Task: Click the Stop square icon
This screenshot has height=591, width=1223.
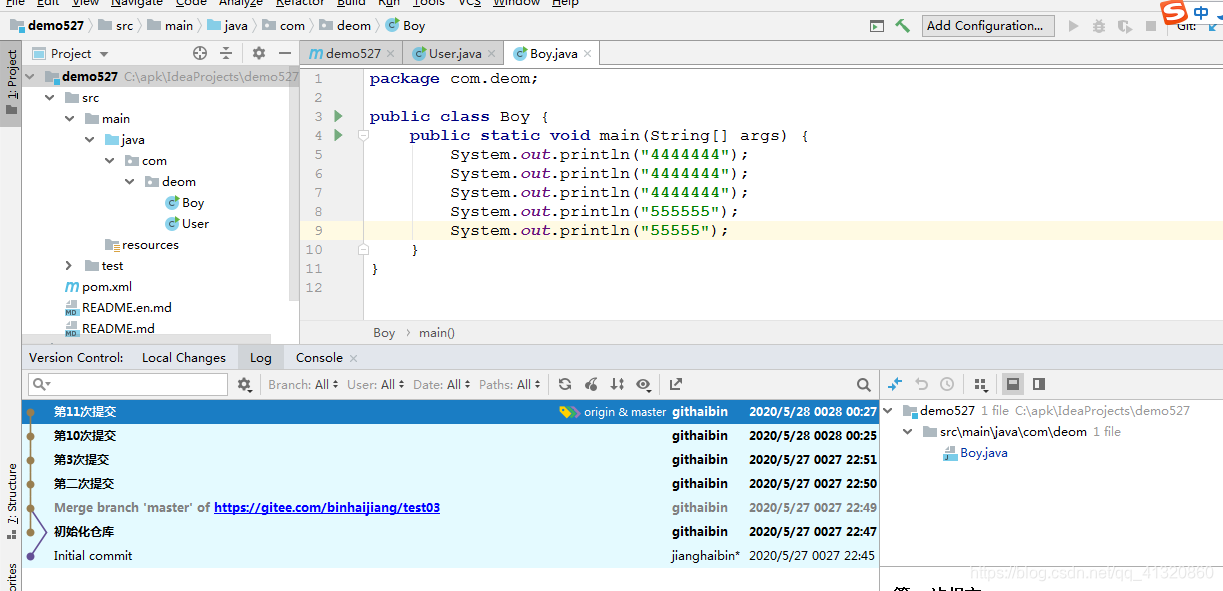Action: pos(1151,26)
